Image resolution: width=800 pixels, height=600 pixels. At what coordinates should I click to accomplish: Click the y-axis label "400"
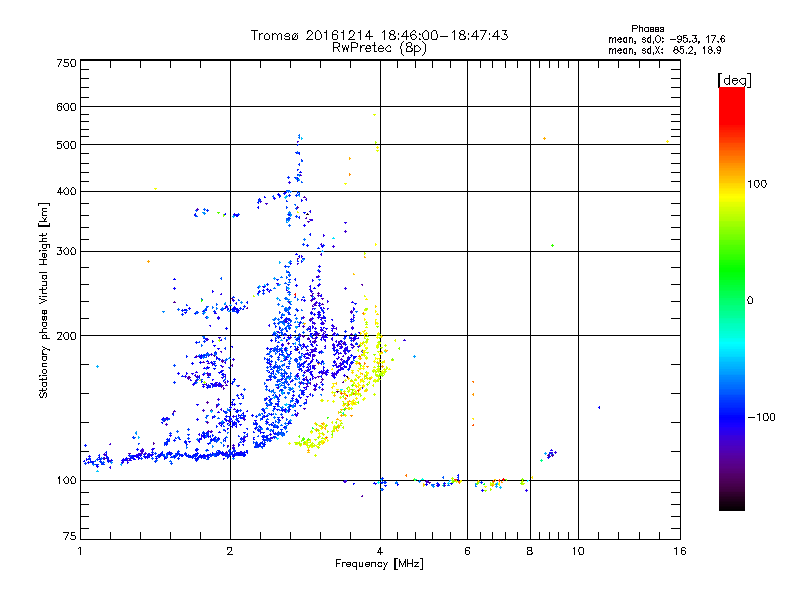[66, 191]
